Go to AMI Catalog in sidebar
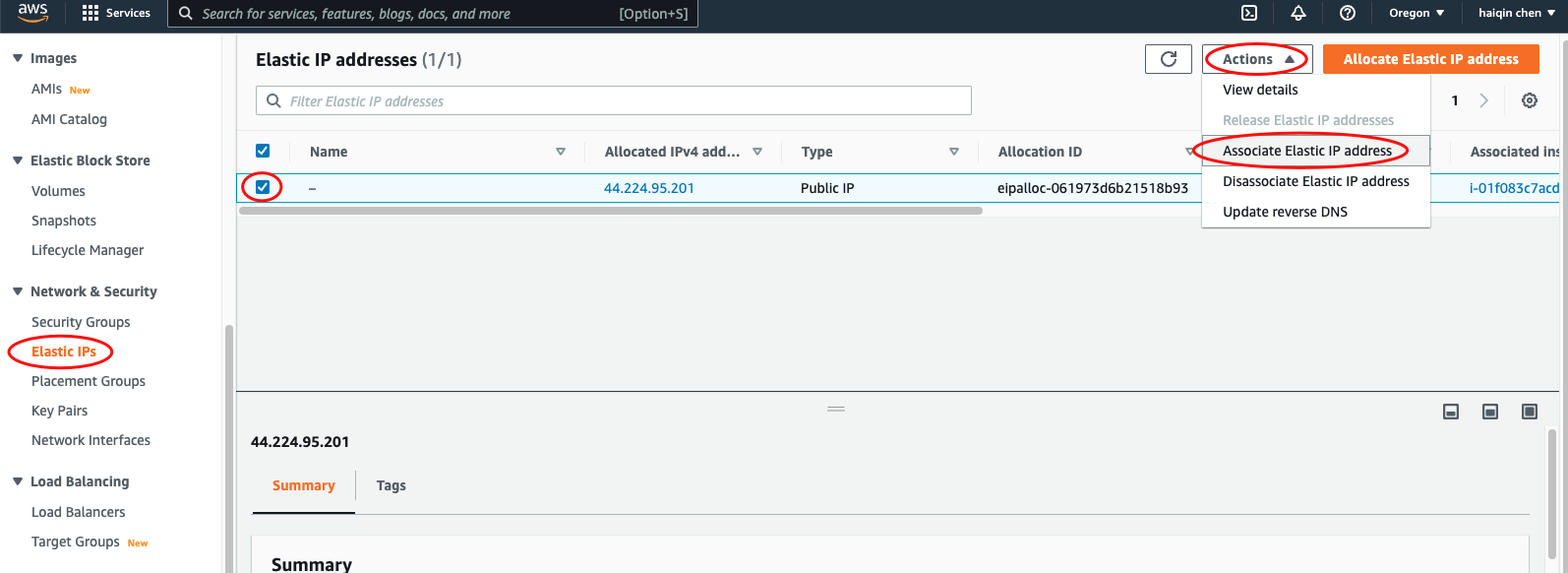This screenshot has height=573, width=1568. 69,119
